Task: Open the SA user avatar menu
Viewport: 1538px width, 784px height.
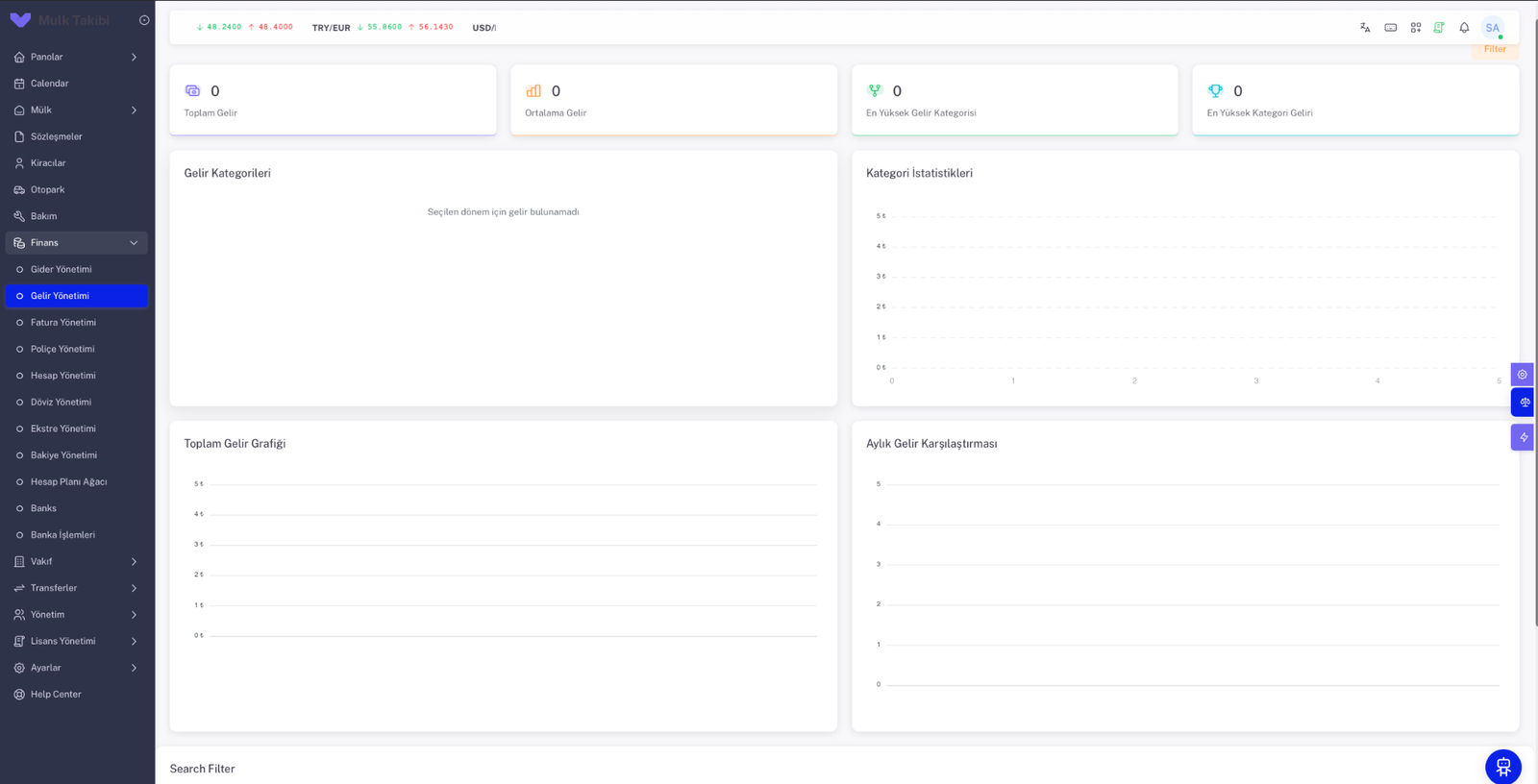Action: [1493, 28]
